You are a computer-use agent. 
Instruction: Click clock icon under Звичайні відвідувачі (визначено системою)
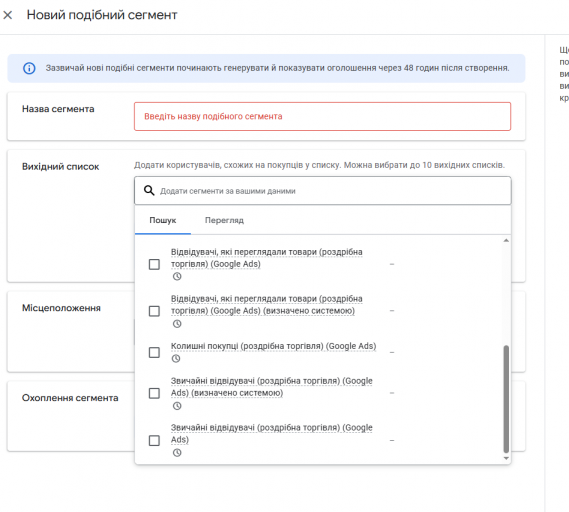coord(177,406)
